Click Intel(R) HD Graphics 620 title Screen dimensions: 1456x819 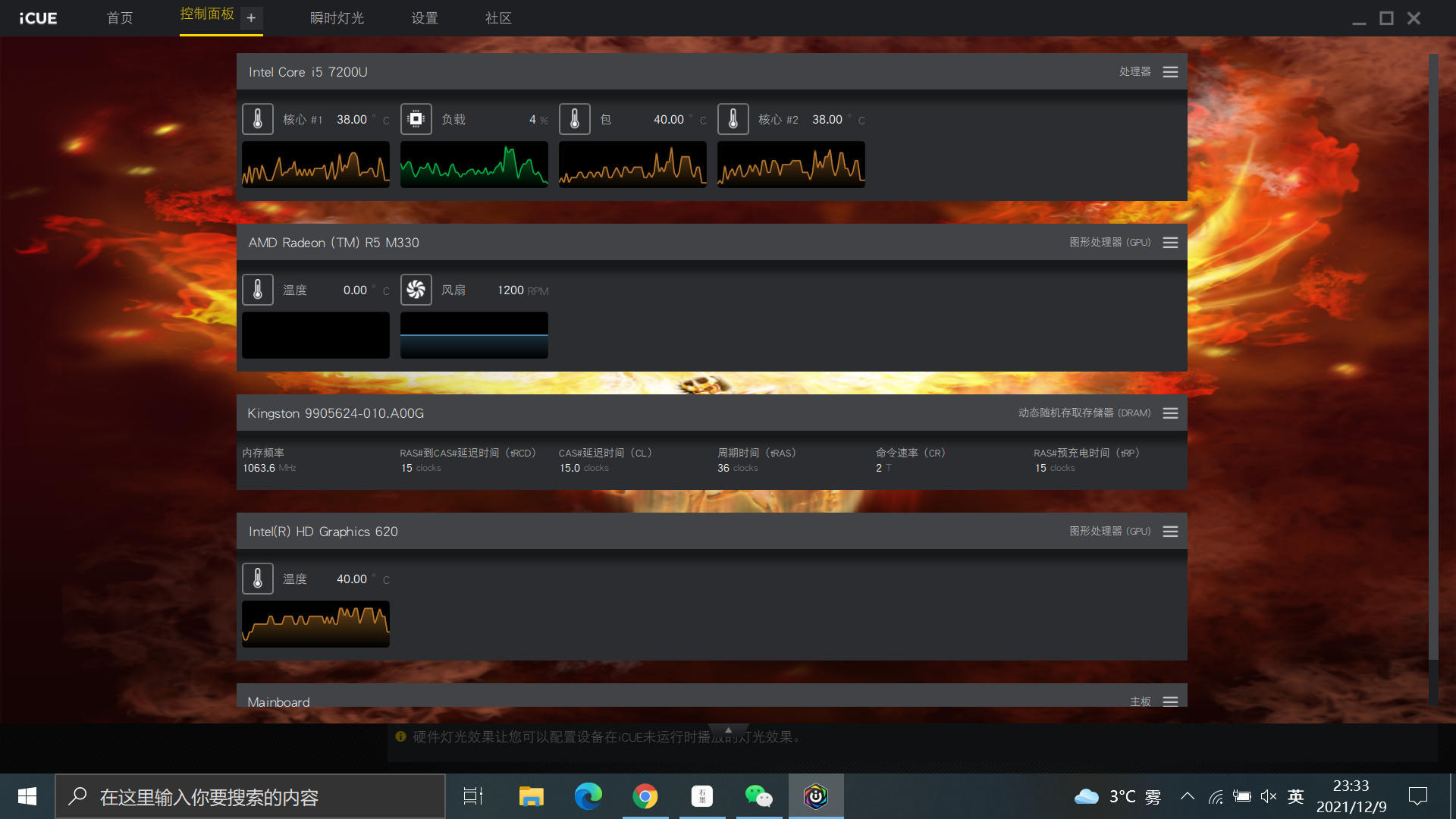(x=323, y=532)
